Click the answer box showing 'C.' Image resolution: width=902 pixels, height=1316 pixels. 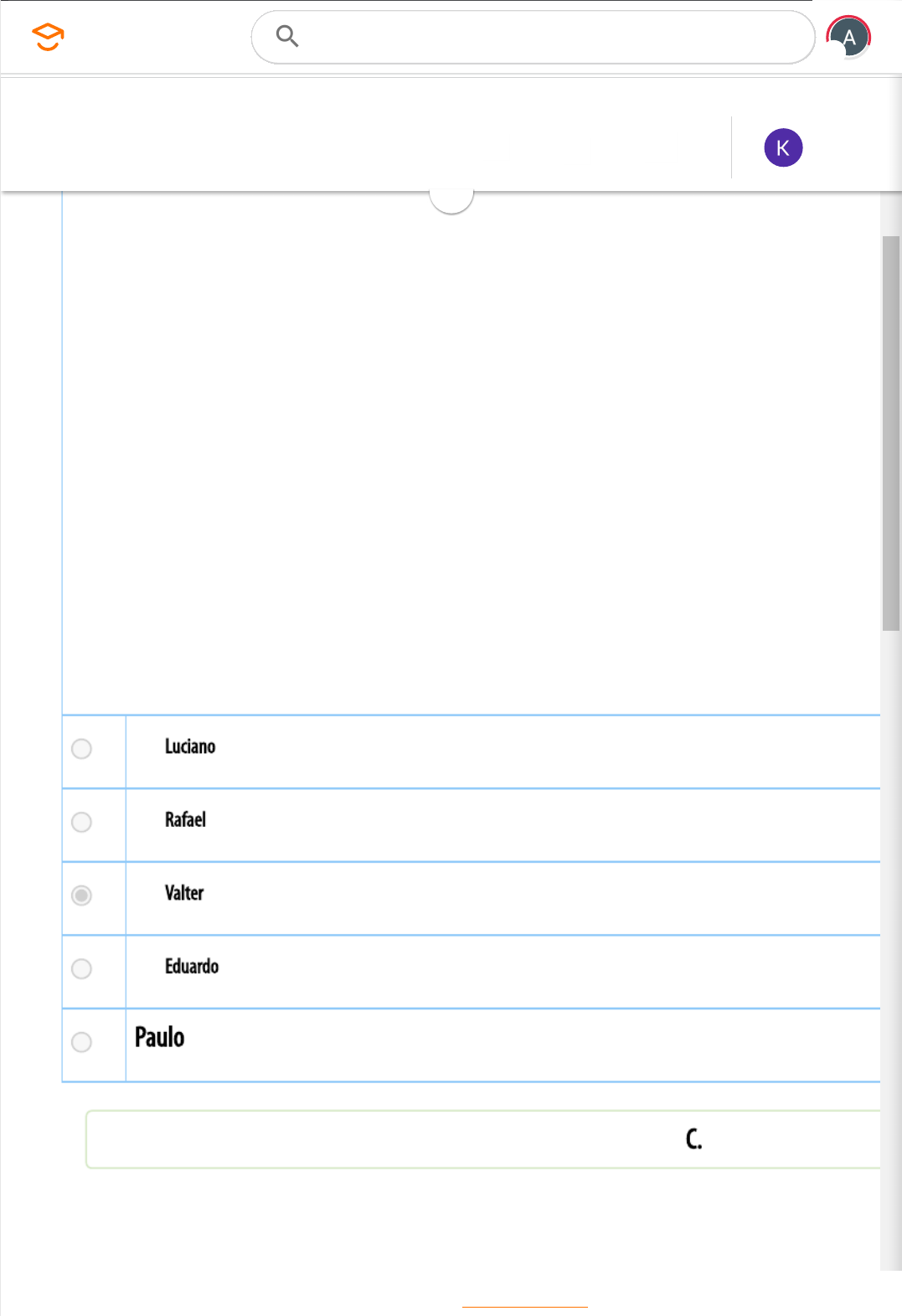pos(483,1139)
